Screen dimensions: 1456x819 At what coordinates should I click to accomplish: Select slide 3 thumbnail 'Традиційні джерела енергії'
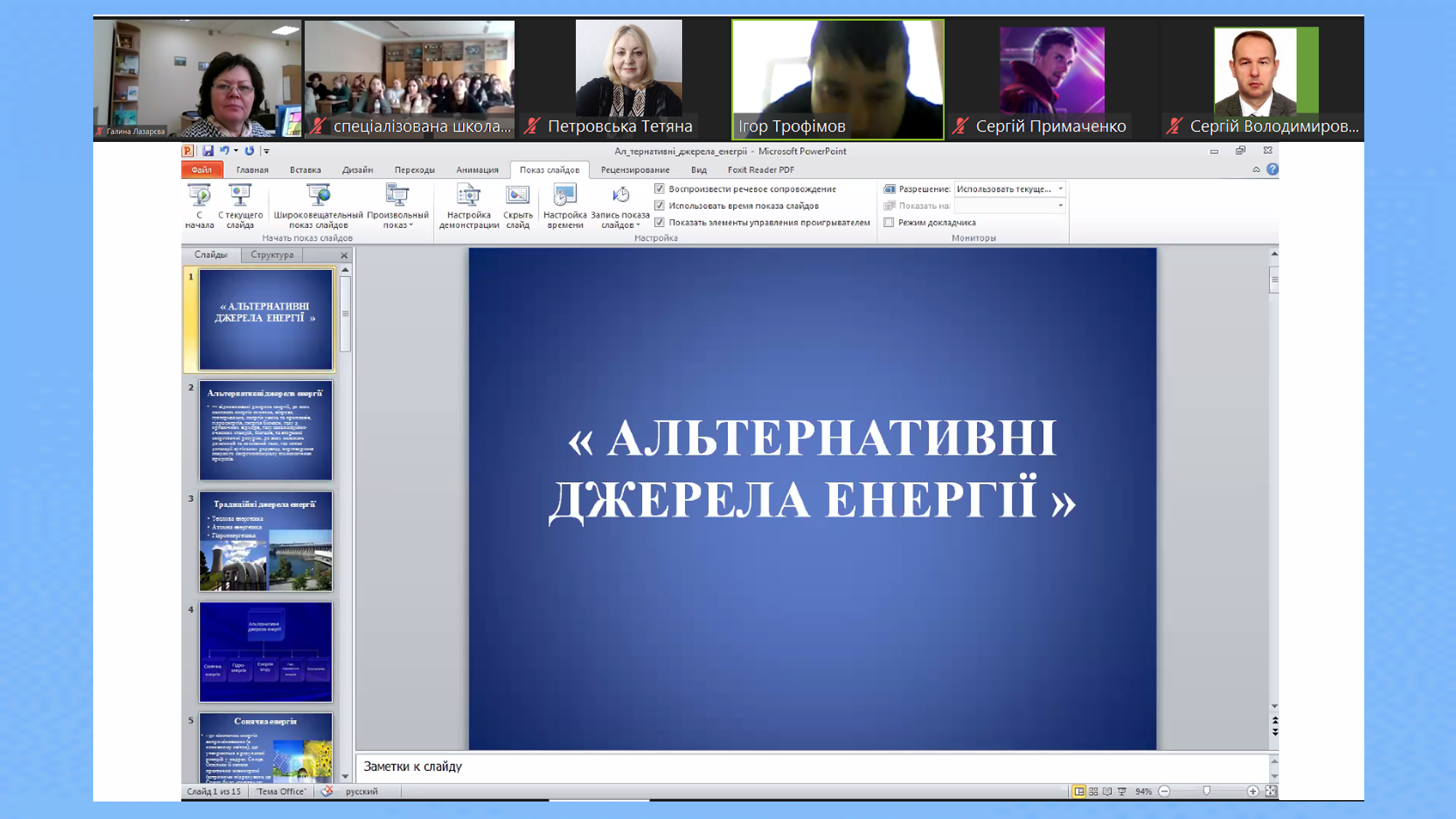point(266,541)
